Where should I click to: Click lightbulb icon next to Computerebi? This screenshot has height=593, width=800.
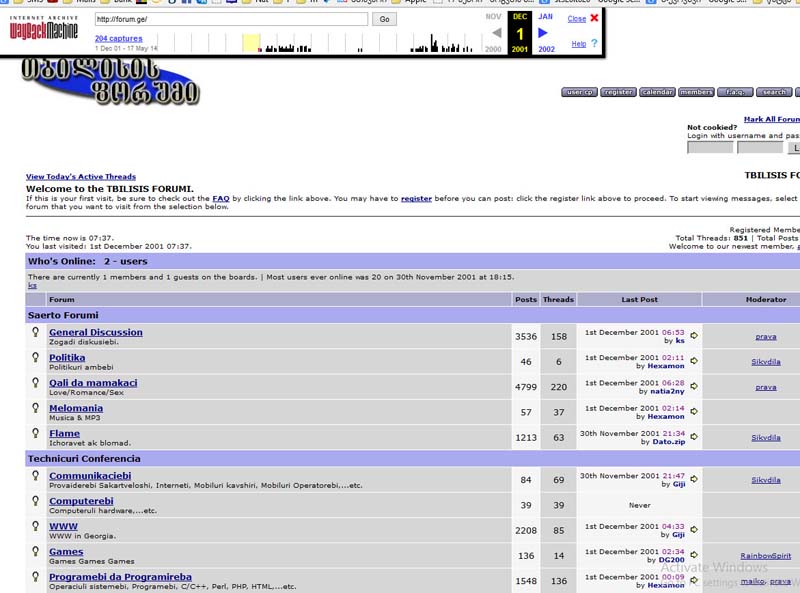35,501
